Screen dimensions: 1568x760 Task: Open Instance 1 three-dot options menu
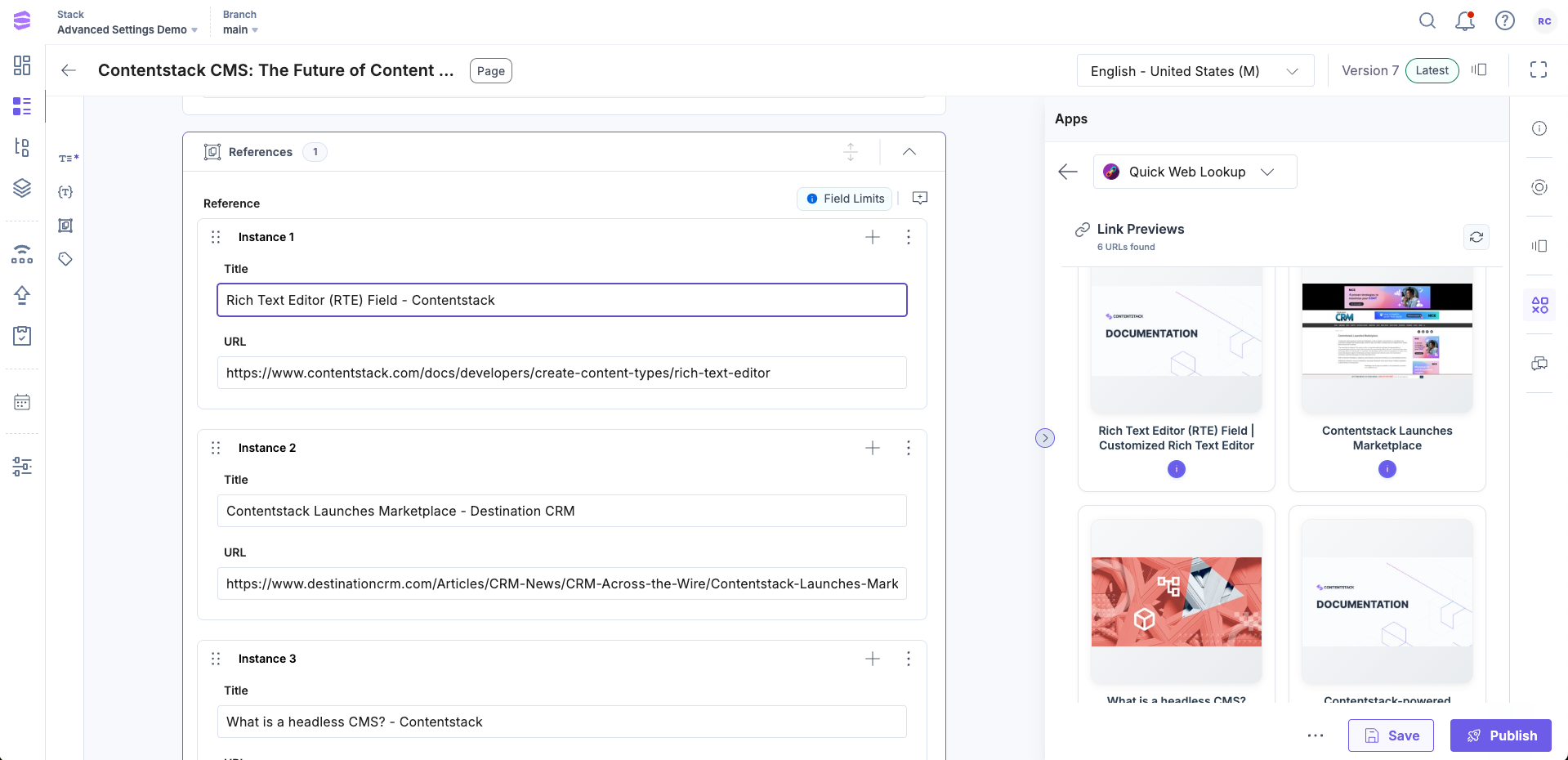[x=908, y=237]
